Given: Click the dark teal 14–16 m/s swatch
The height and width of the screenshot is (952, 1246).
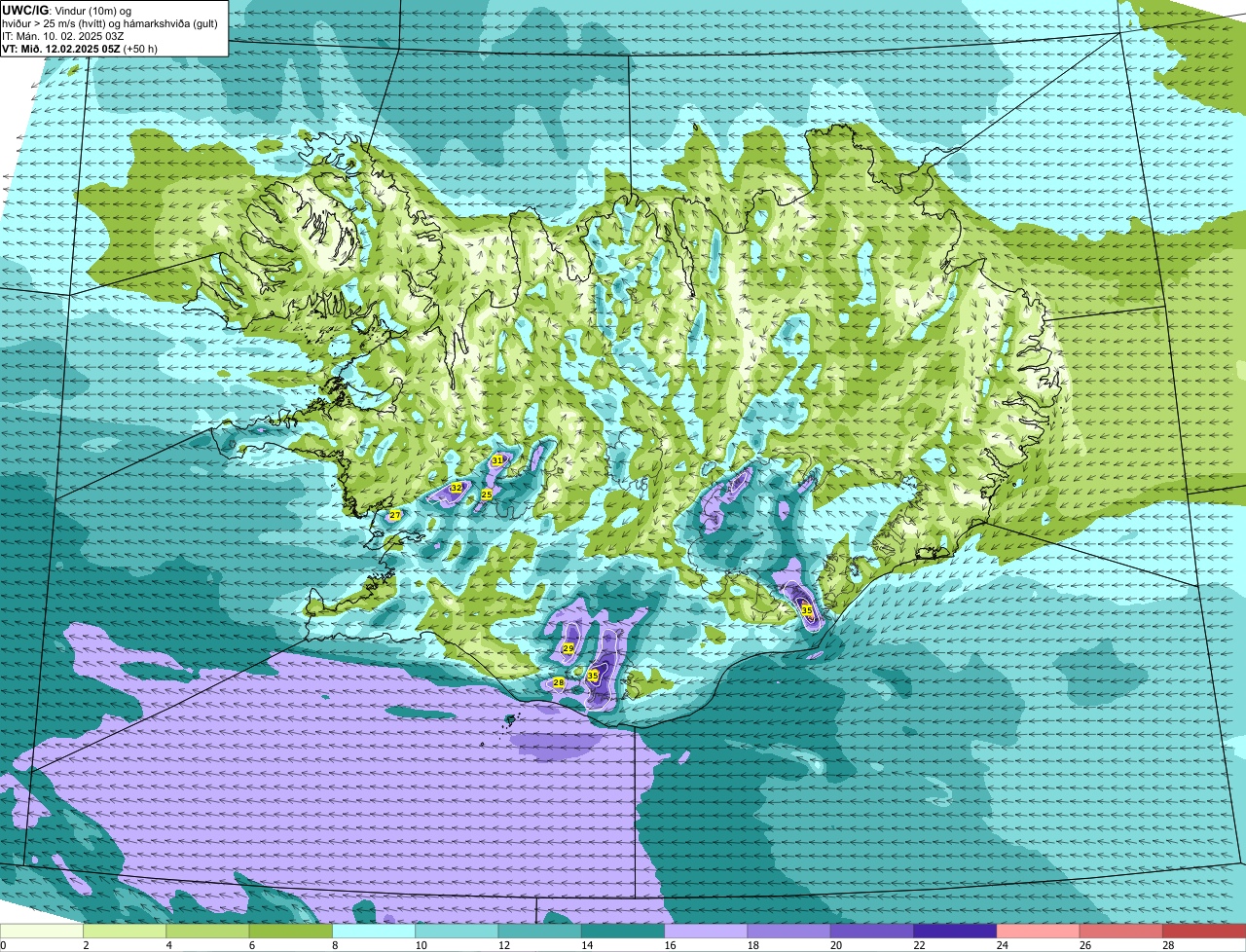Looking at the screenshot, I should pos(623,932).
